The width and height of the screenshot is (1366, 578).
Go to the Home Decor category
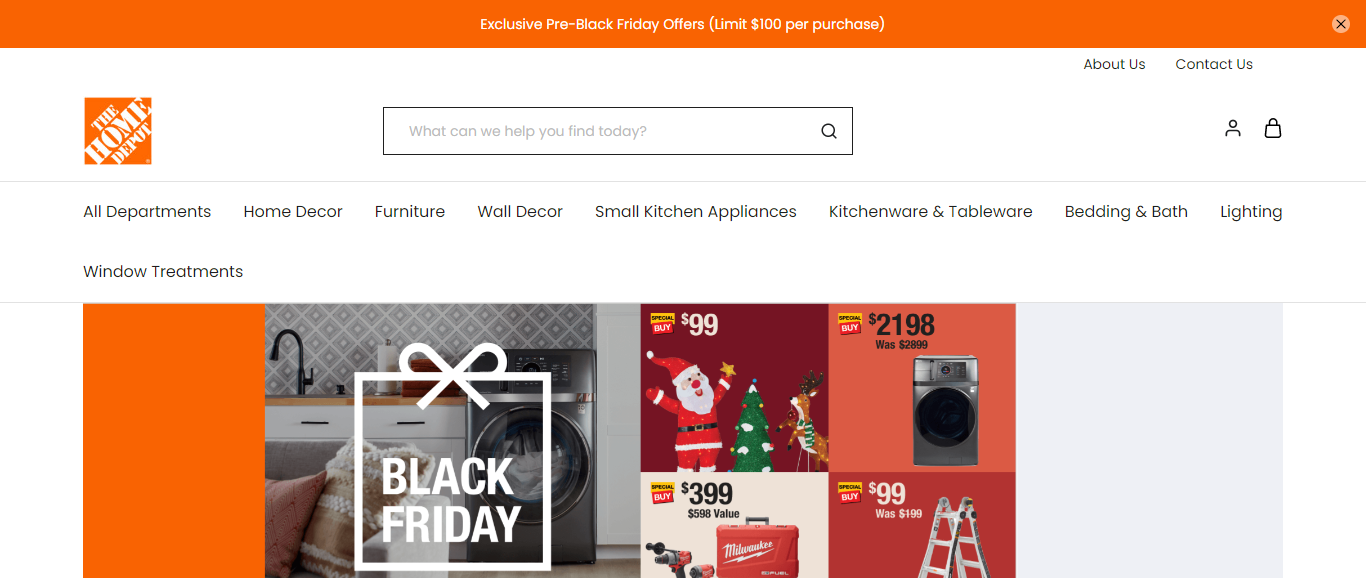click(x=293, y=212)
